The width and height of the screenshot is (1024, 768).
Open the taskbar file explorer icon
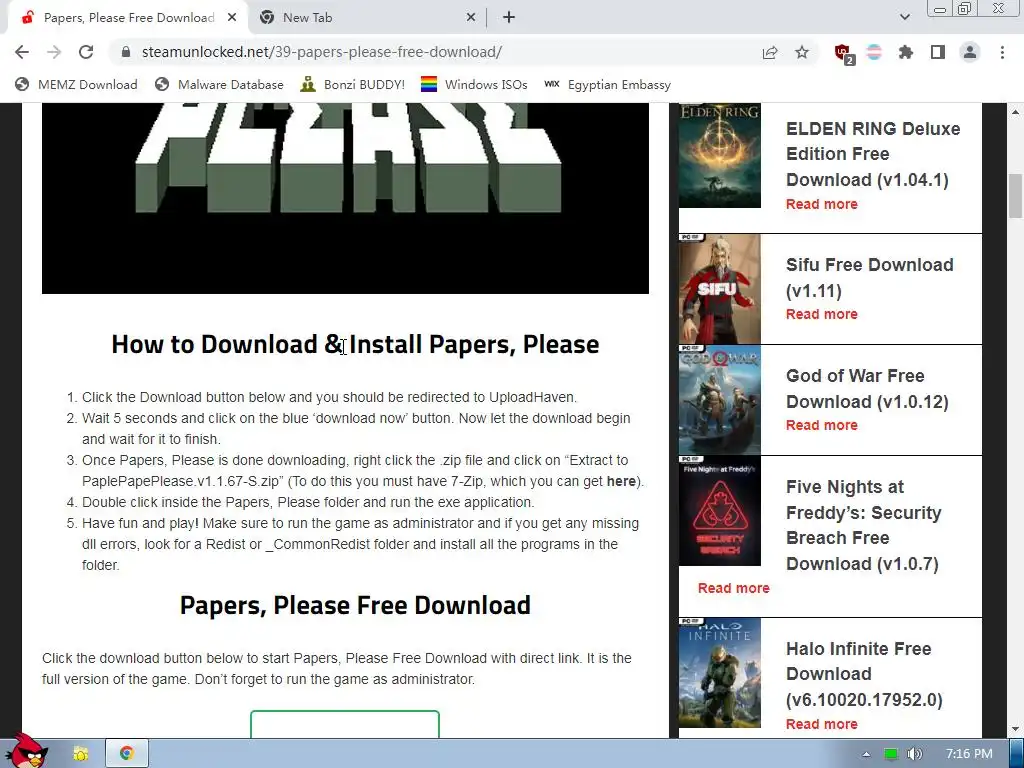tap(80, 754)
